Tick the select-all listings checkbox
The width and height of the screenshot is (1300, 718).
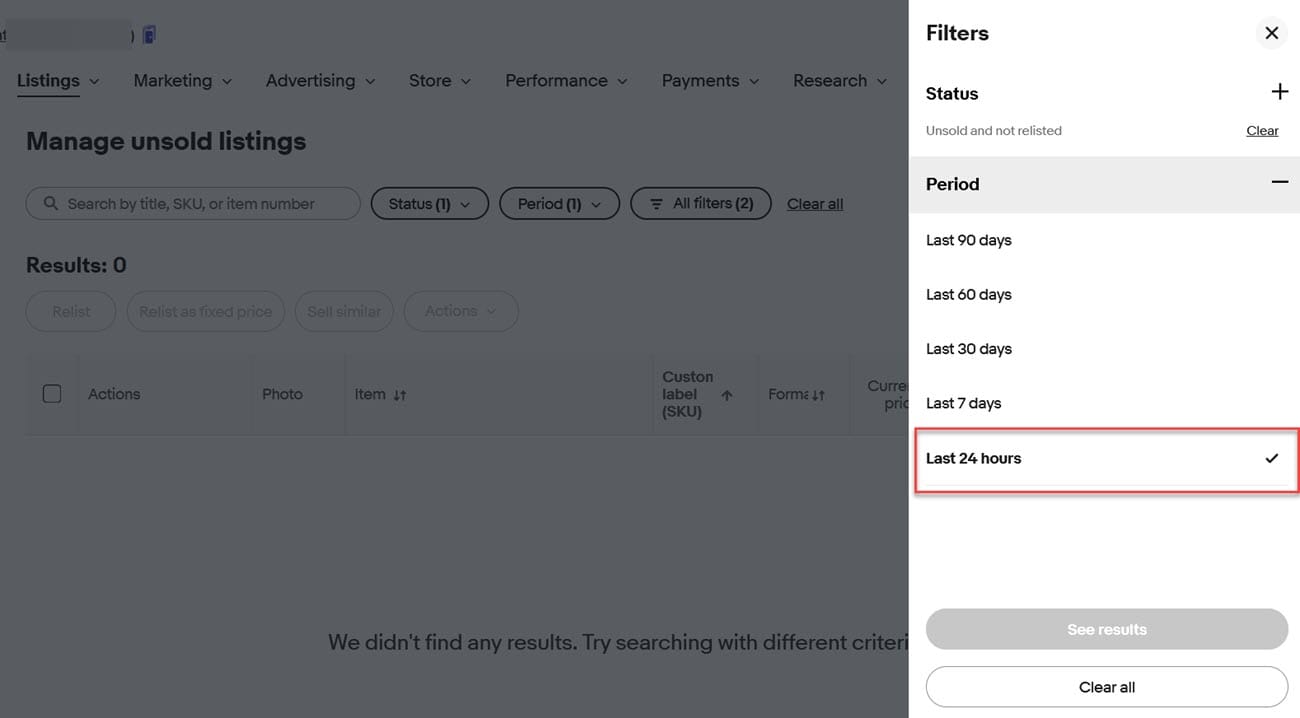[x=52, y=394]
